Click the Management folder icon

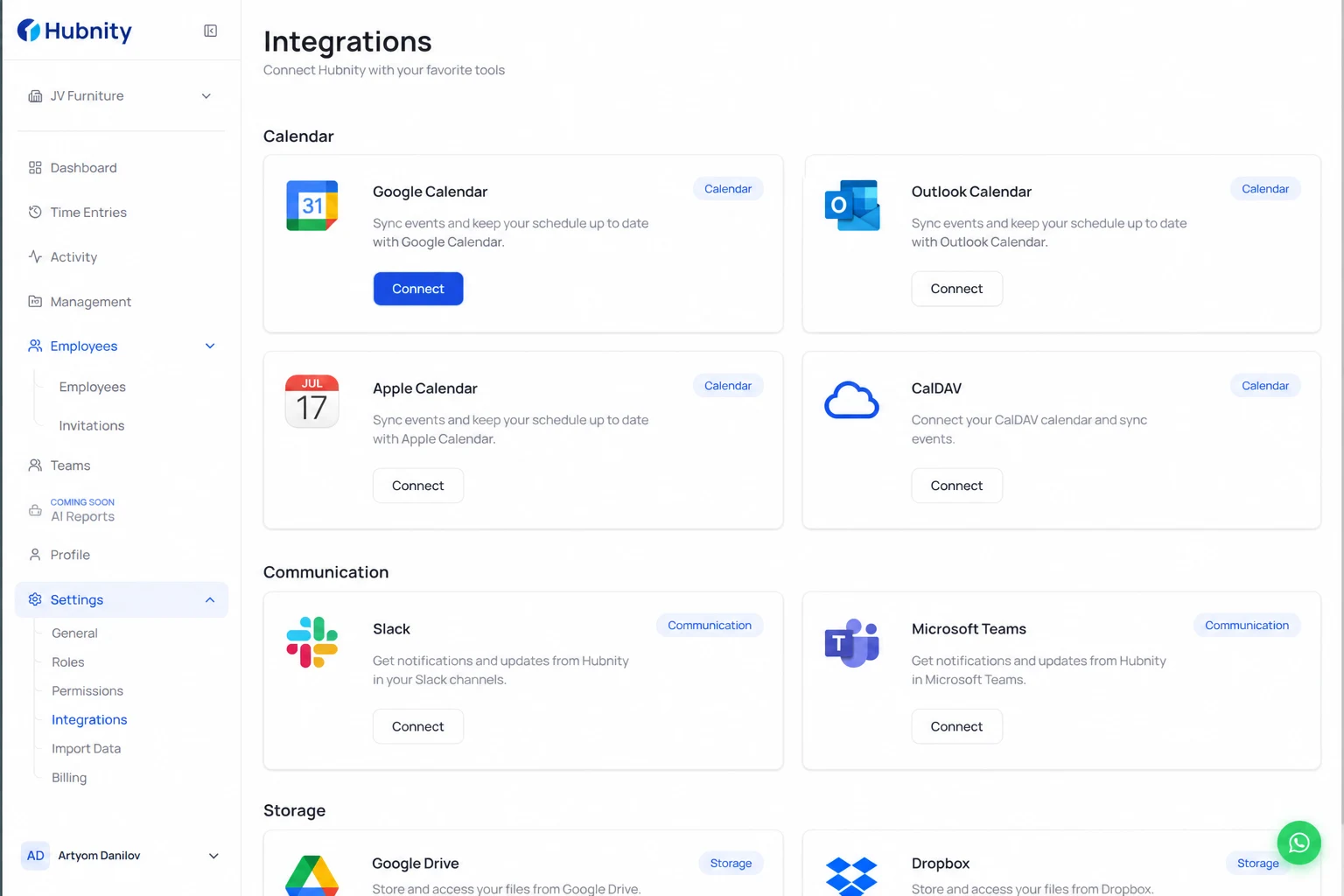click(x=35, y=302)
